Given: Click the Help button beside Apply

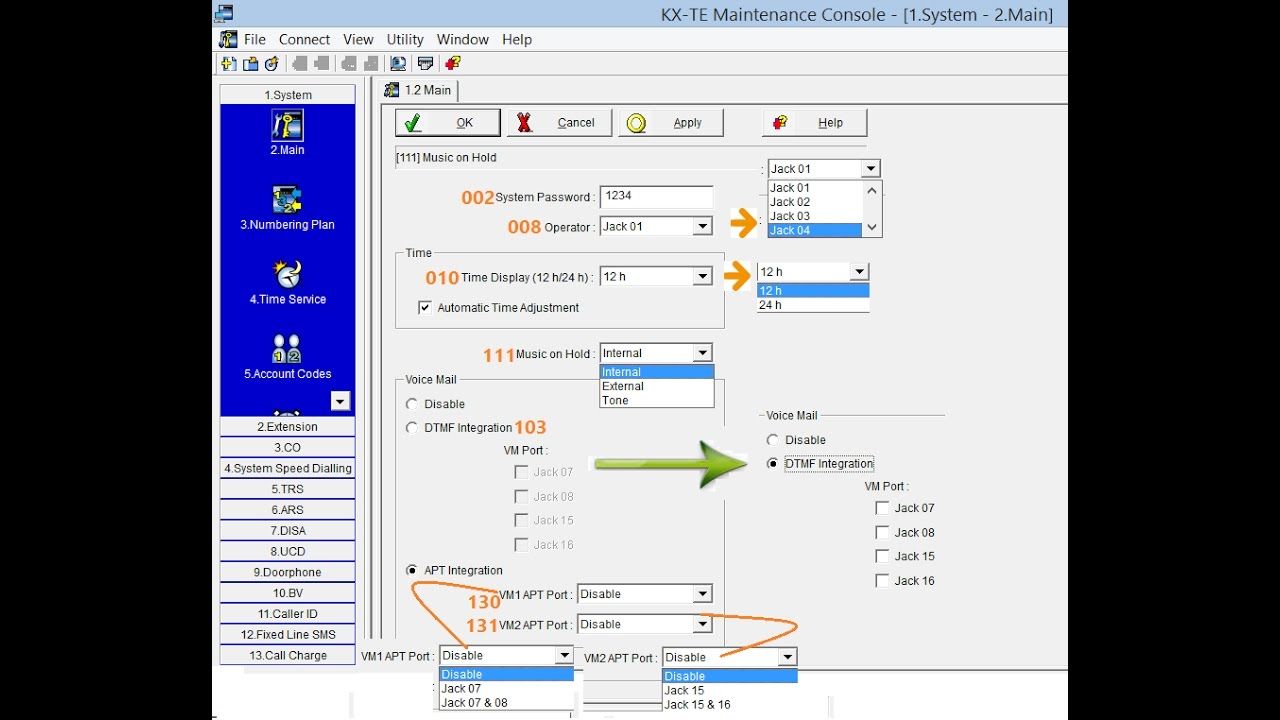Looking at the screenshot, I should point(814,123).
